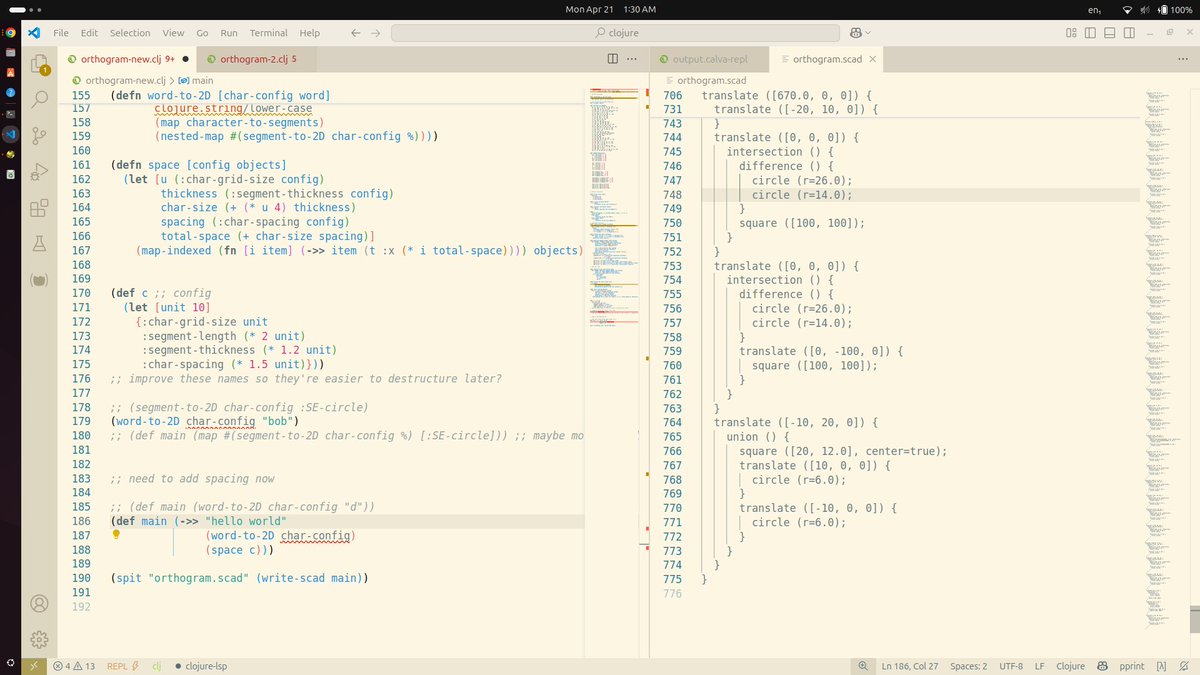
Task: Open the LF end-of-line selector
Action: coord(1039,666)
